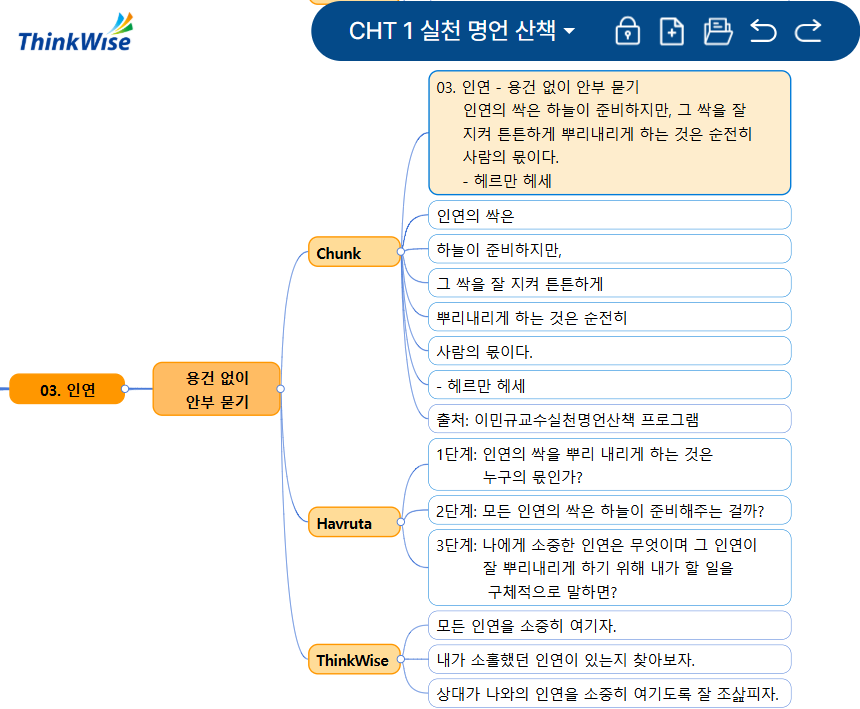Click the 모든 인연을 소중히 여기자 node
Viewport: 860px width, 709px height.
point(610,625)
